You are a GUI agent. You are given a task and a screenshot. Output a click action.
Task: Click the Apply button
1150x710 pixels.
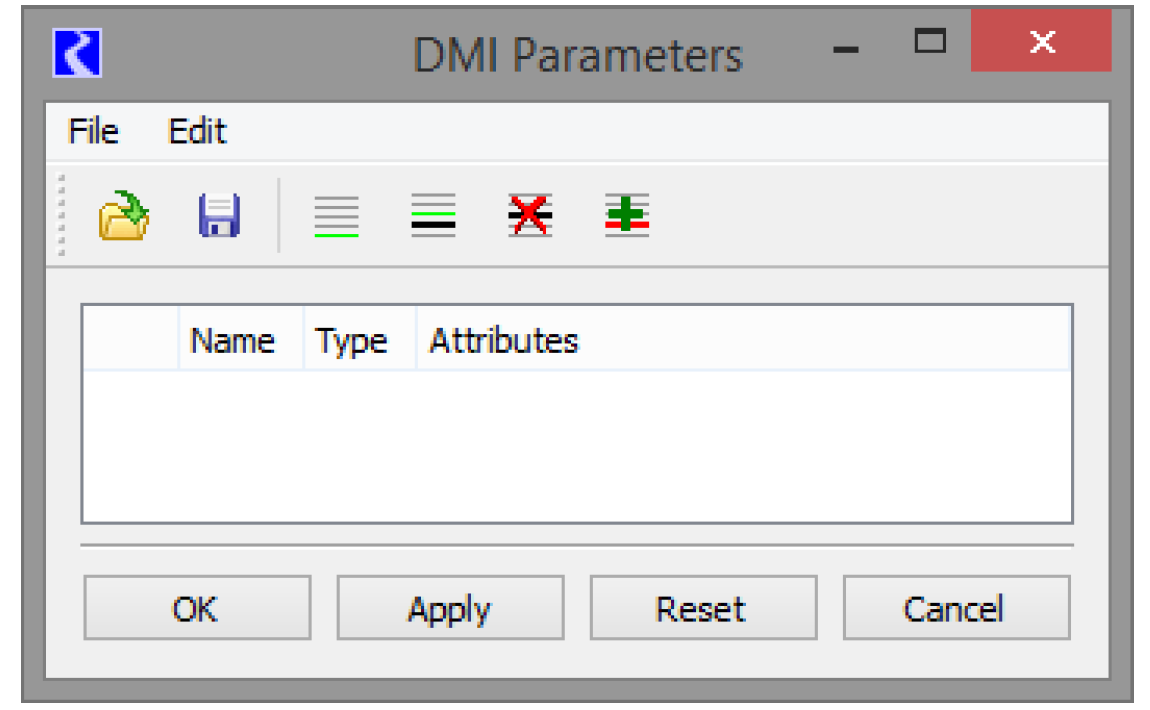coord(449,608)
